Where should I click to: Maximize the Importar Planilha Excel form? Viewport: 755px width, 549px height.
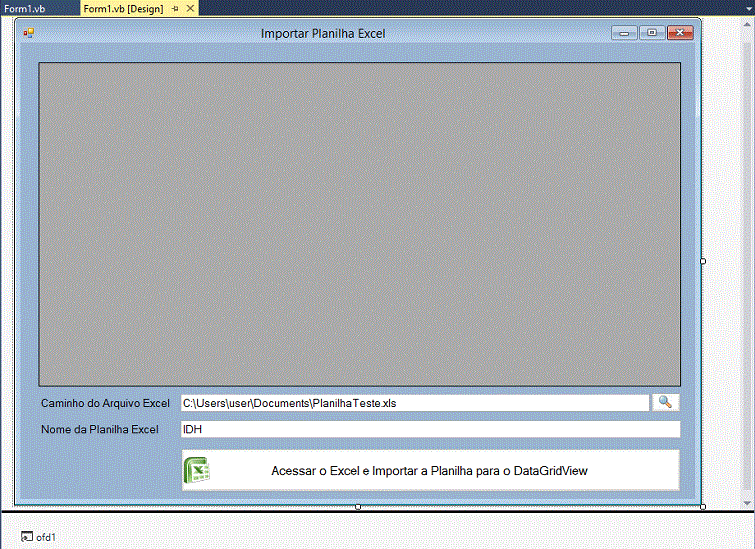click(x=651, y=33)
